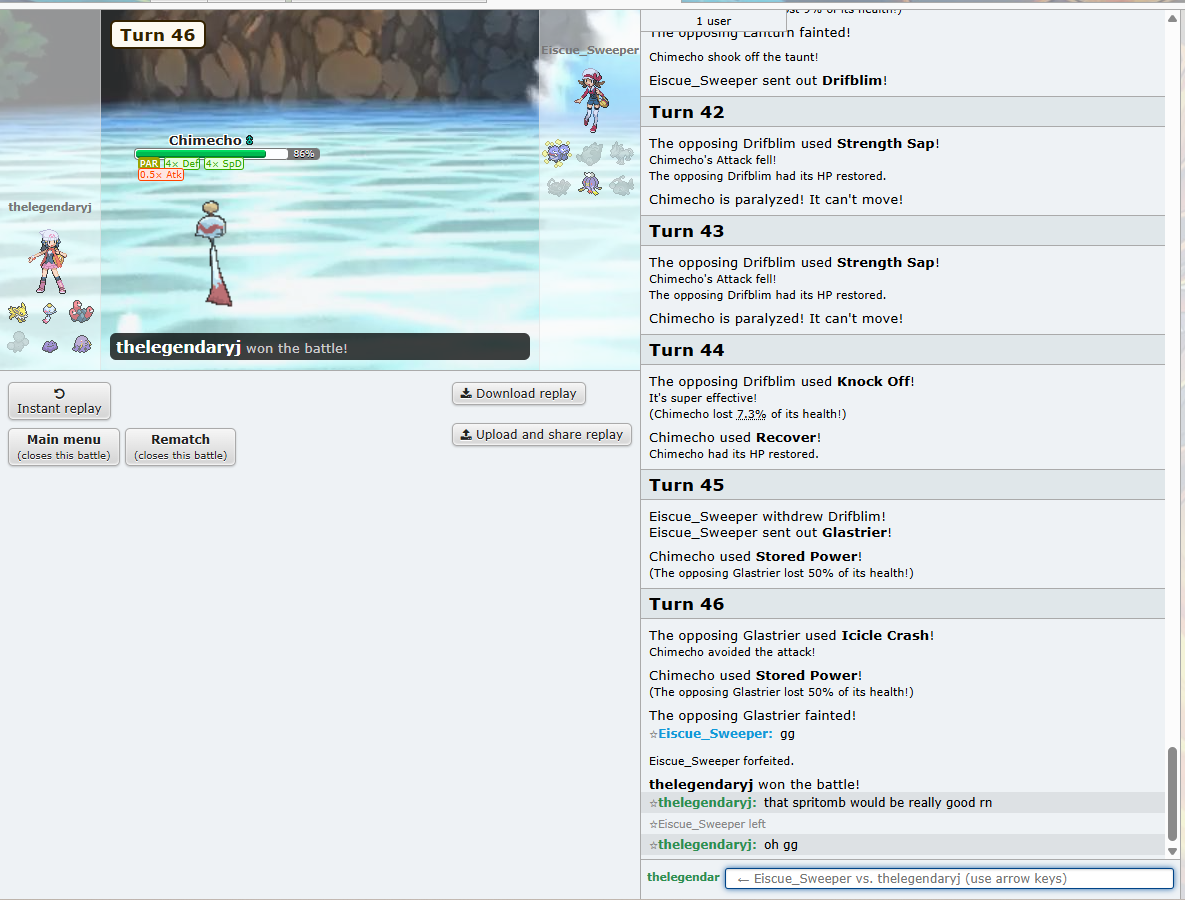Viewport: 1185px width, 900px height.
Task: Click 'Eiscue_Sweeper sent out Glastrier!' log line
Action: tap(770, 533)
